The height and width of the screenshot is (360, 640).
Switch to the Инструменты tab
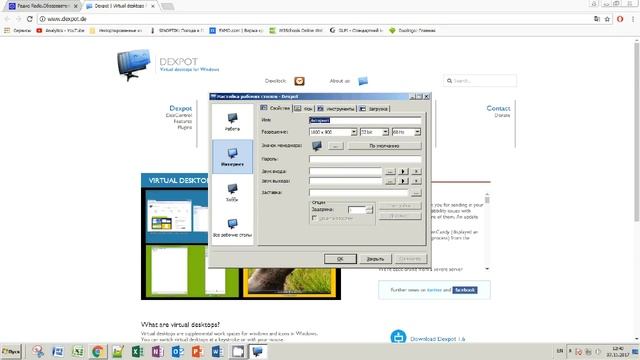pyautogui.click(x=336, y=109)
